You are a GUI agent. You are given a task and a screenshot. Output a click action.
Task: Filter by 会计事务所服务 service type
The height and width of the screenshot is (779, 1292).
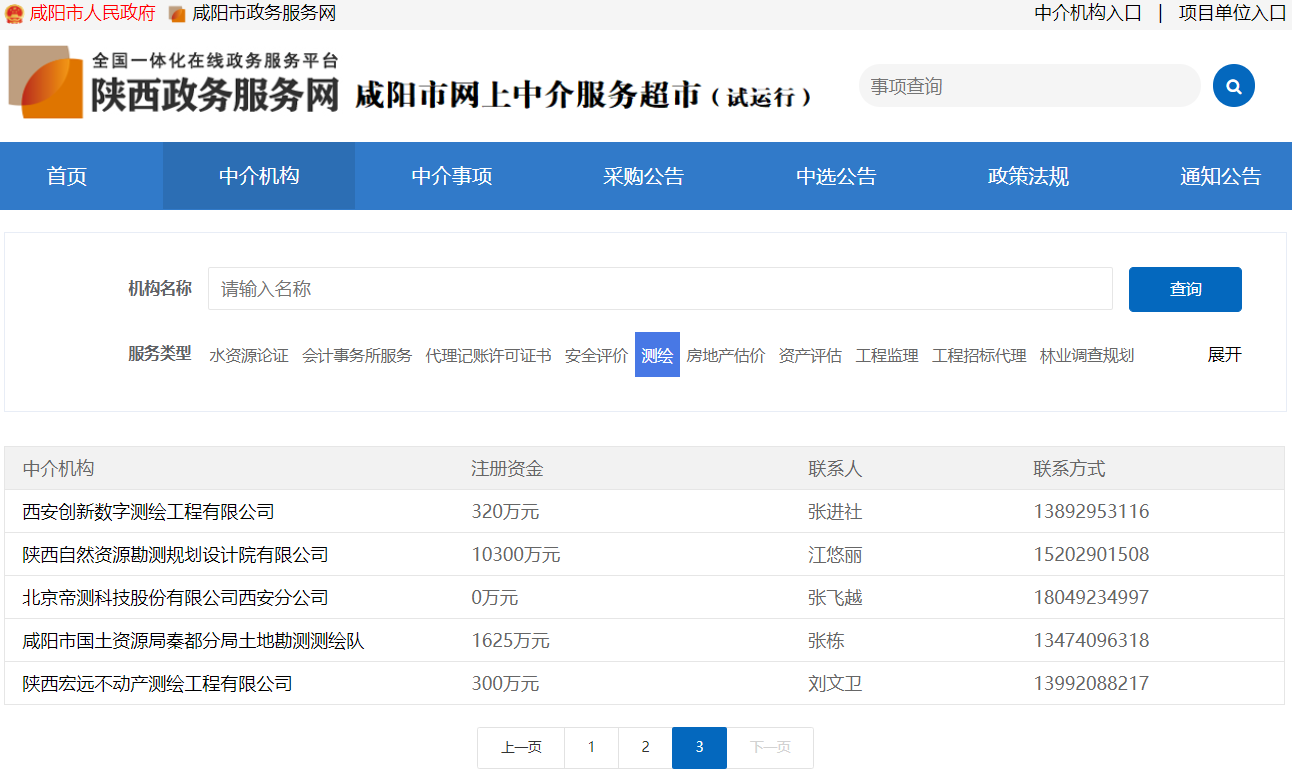tap(357, 355)
